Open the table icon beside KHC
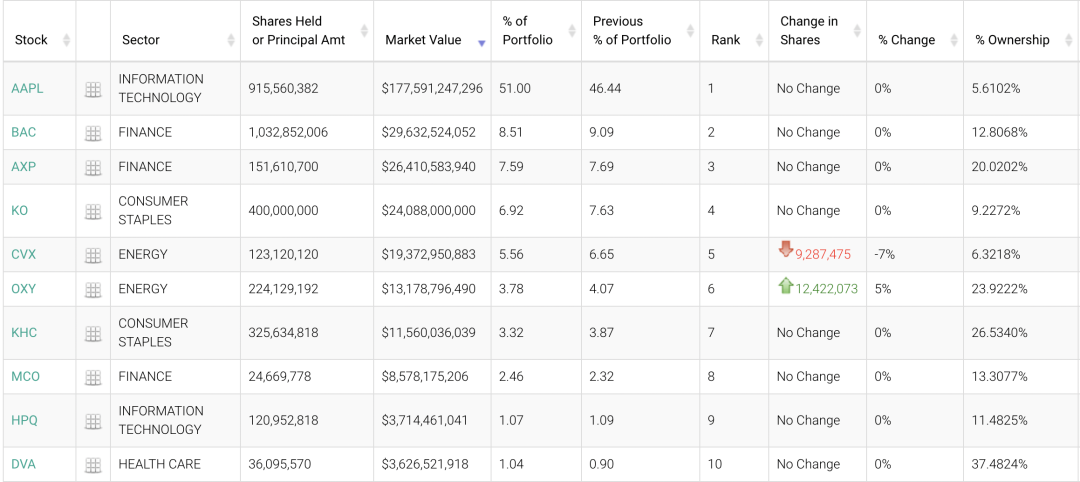 [x=93, y=333]
